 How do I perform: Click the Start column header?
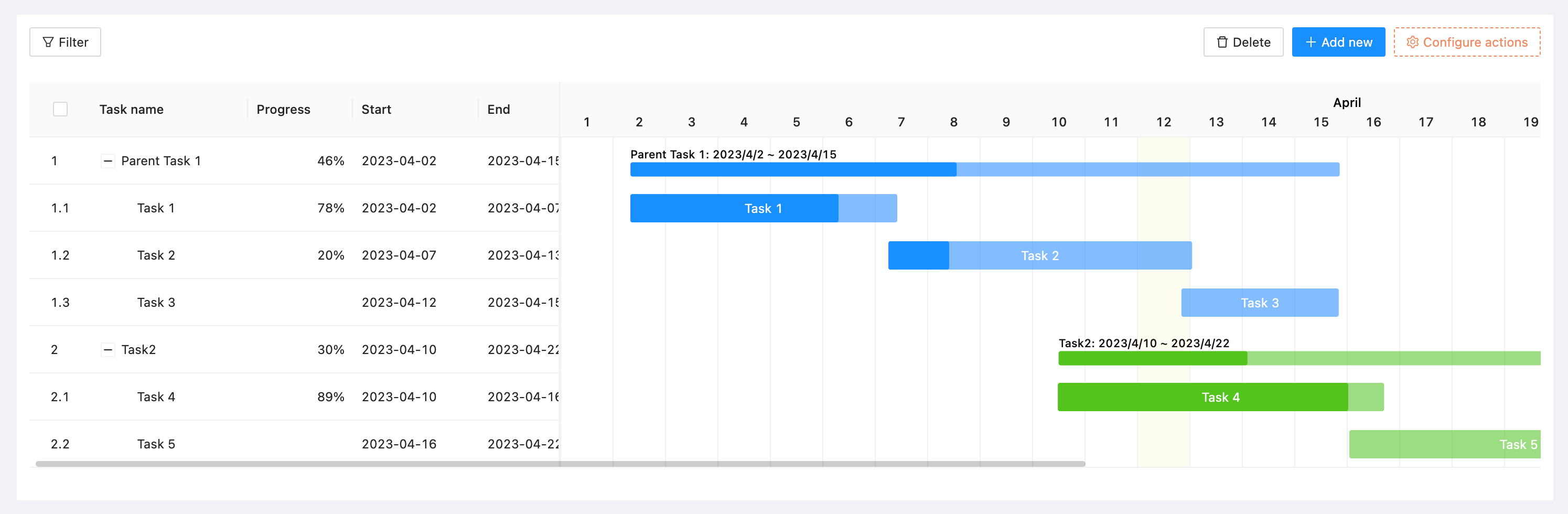376,109
